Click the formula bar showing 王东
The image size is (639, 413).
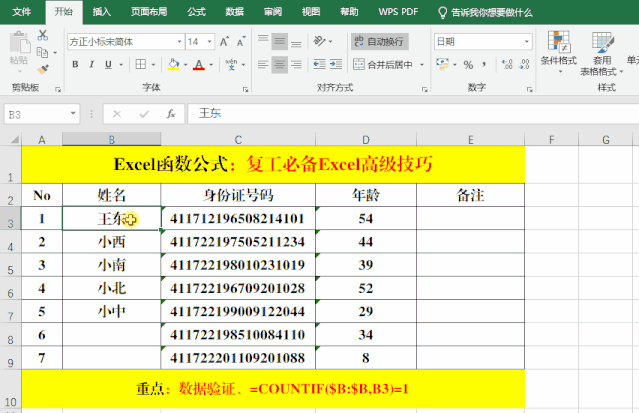coord(413,113)
